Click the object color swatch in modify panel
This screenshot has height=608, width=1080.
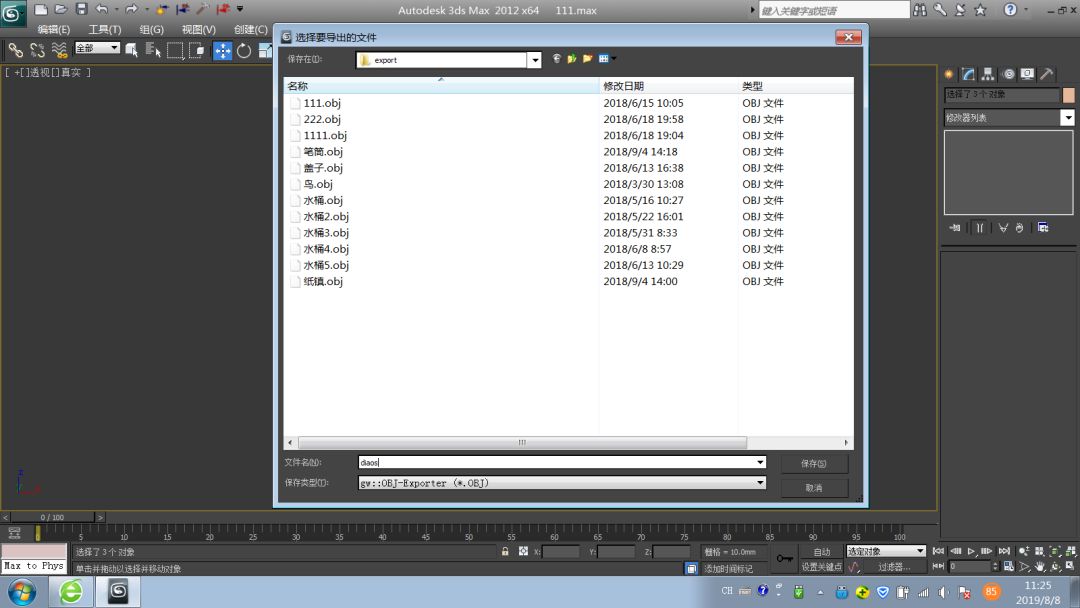(1068, 95)
